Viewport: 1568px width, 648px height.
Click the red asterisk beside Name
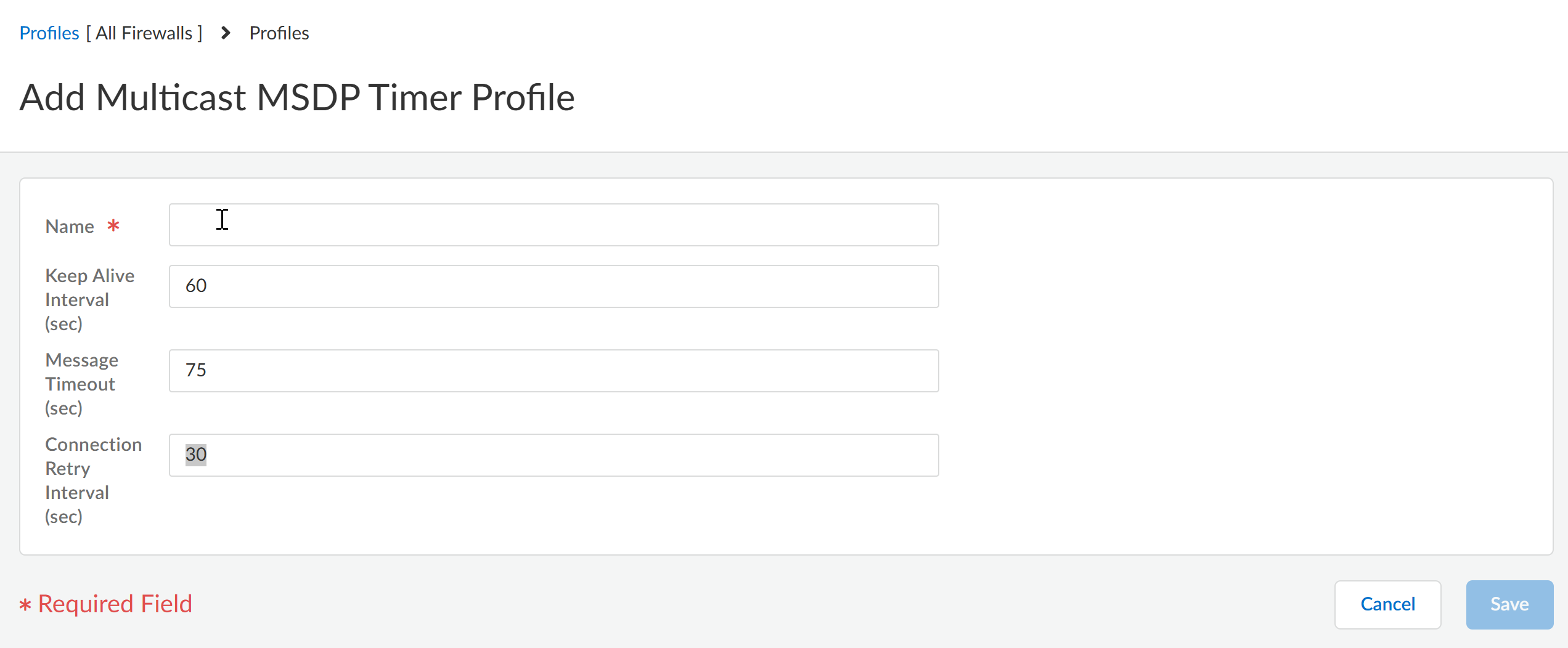click(x=113, y=225)
